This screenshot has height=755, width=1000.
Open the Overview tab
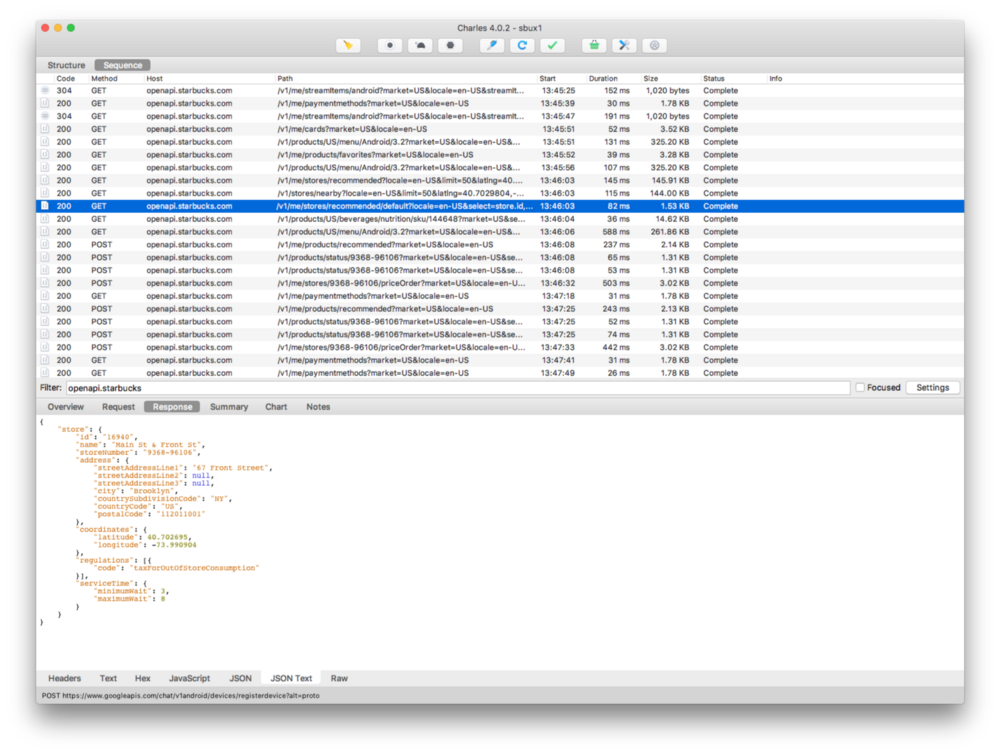66,407
